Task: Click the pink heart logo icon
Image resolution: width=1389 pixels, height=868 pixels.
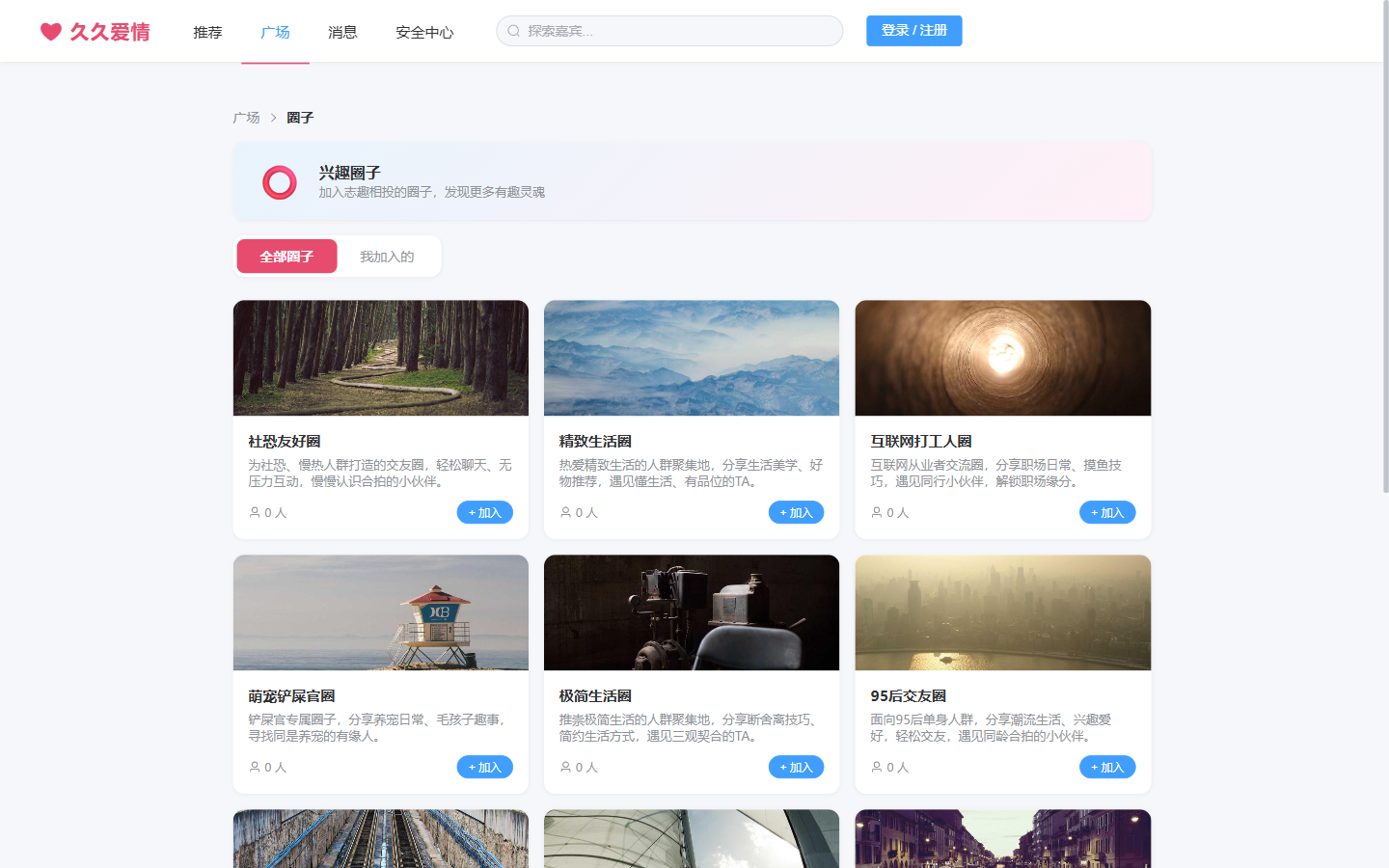Action: tap(51, 32)
